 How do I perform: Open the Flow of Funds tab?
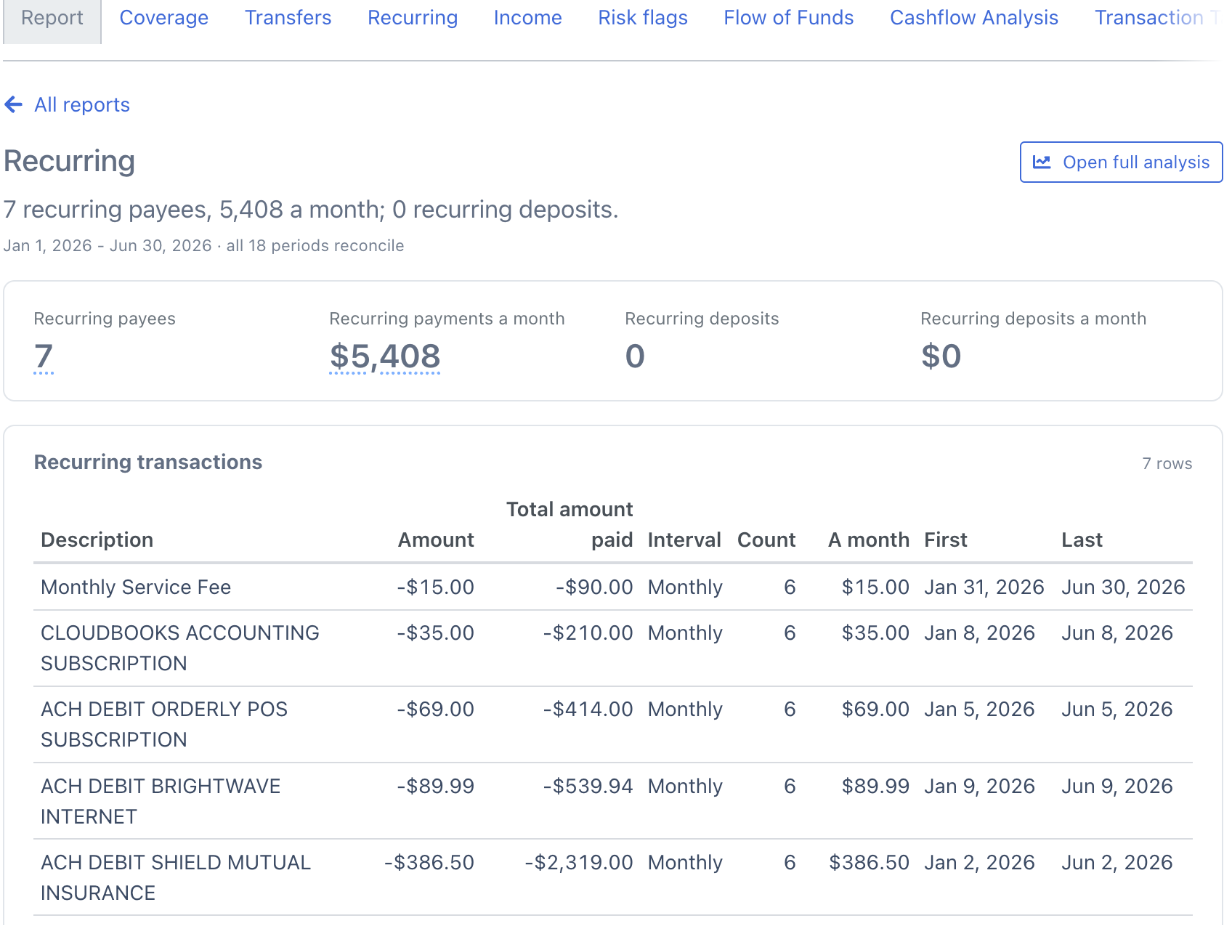(x=789, y=18)
